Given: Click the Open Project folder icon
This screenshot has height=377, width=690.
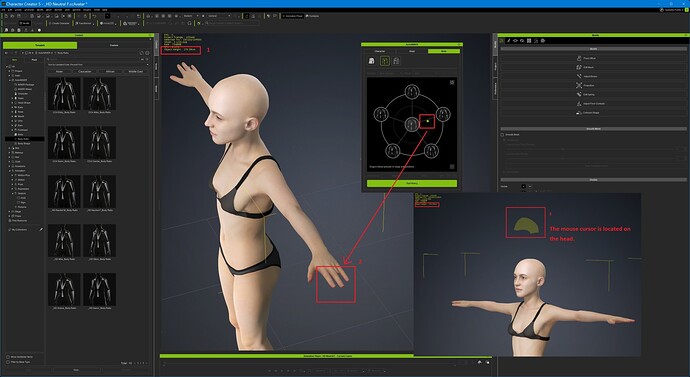Looking at the screenshot, I should coord(12,16).
